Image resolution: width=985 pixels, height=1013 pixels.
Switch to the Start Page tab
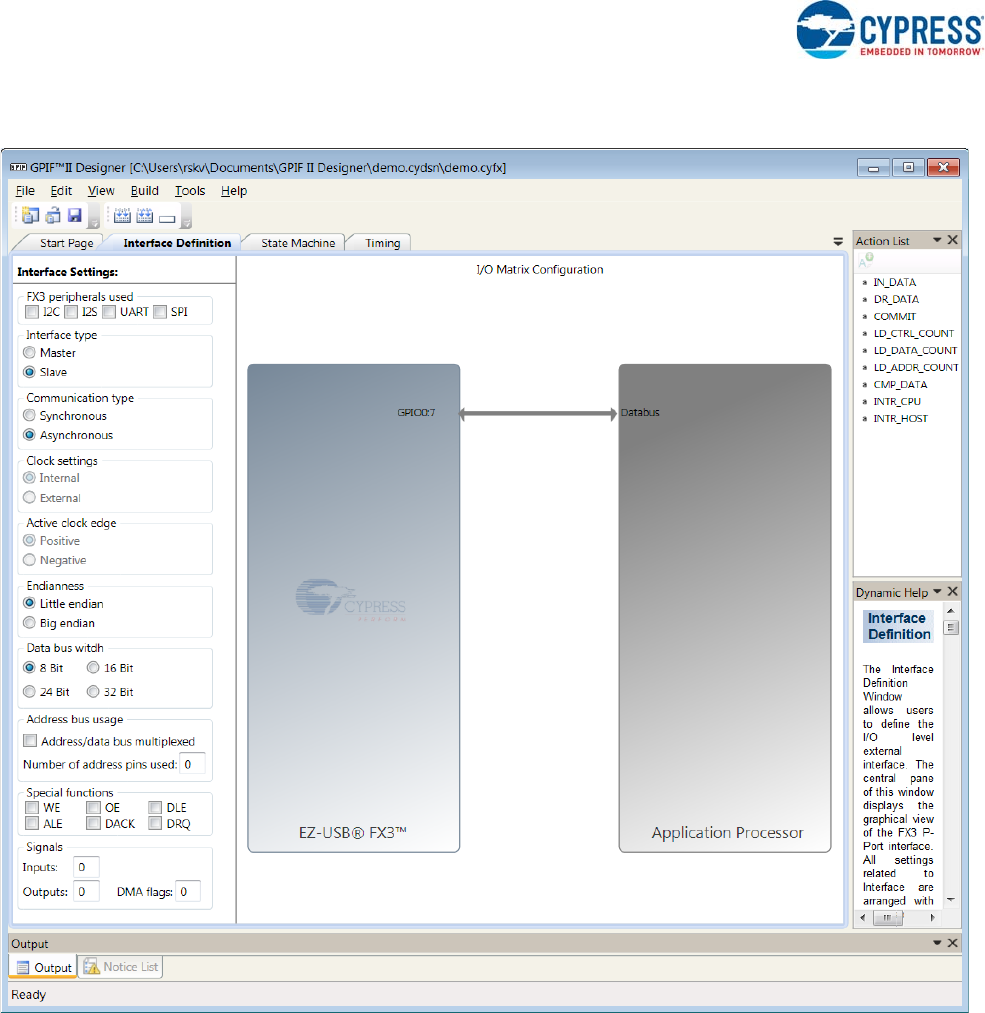pyautogui.click(x=67, y=243)
